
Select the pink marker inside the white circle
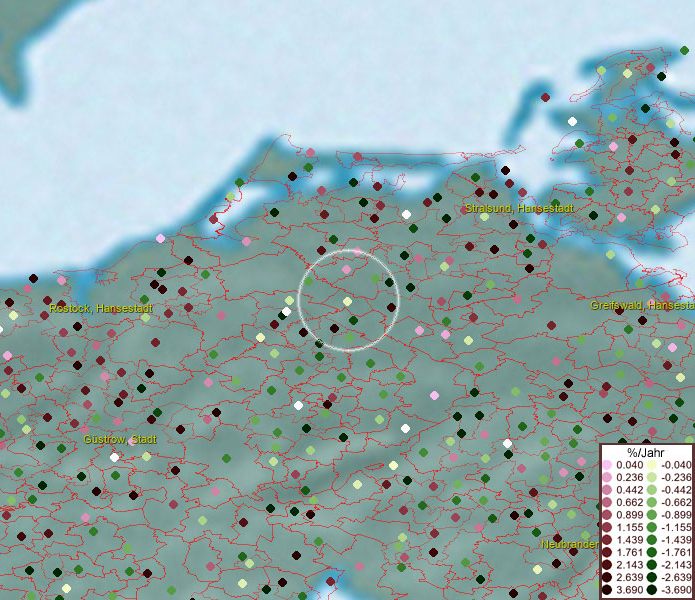click(346, 269)
